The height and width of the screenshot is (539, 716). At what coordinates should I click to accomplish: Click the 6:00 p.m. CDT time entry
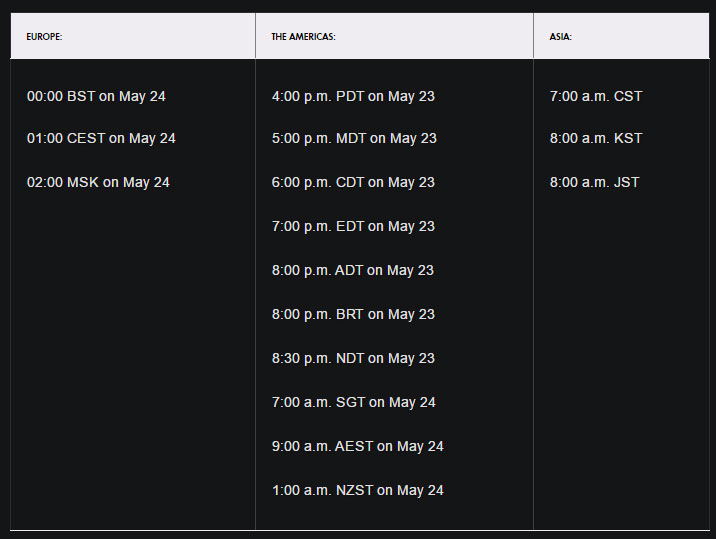click(x=353, y=183)
